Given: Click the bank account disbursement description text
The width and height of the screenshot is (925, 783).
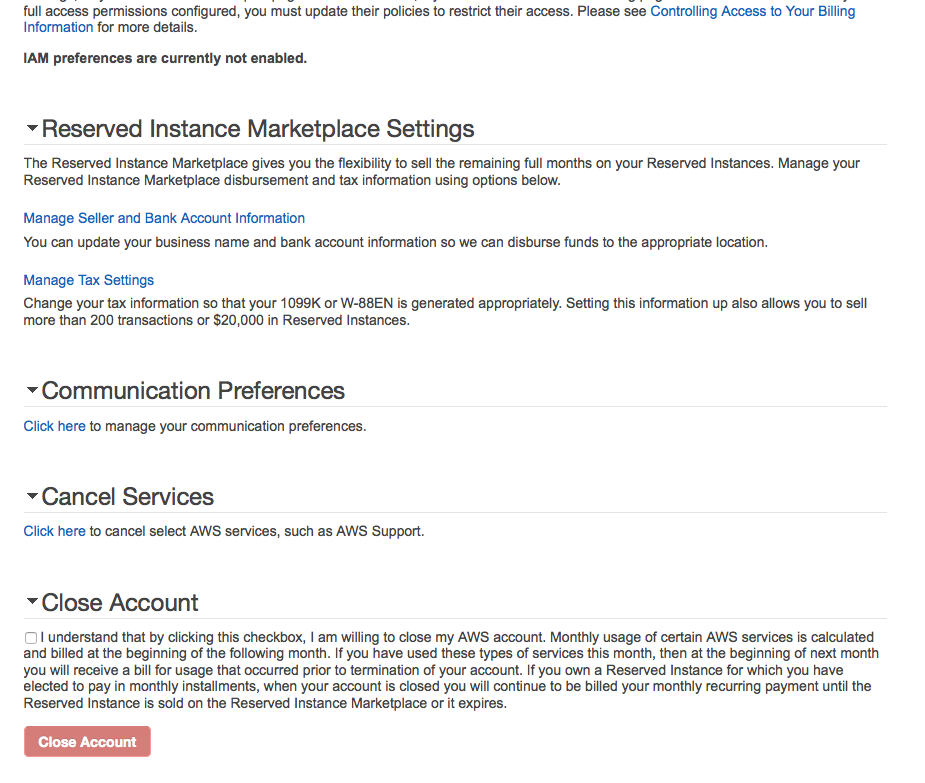Looking at the screenshot, I should point(395,242).
